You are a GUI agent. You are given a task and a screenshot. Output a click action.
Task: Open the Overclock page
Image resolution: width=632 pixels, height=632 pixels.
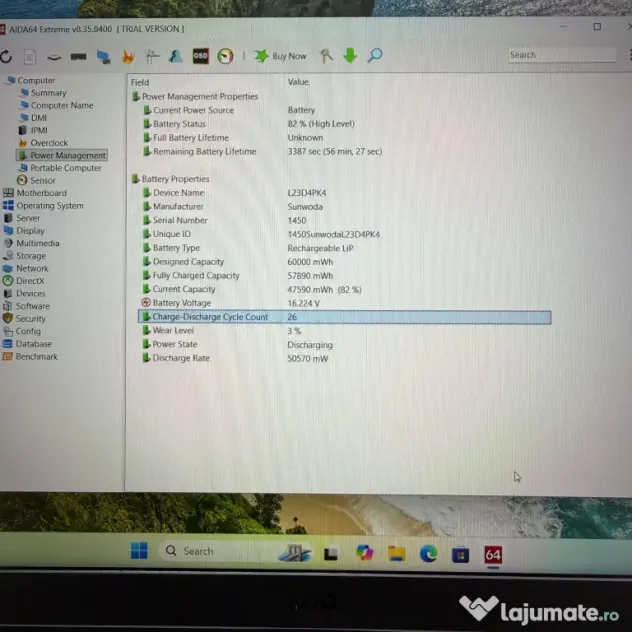(x=44, y=143)
